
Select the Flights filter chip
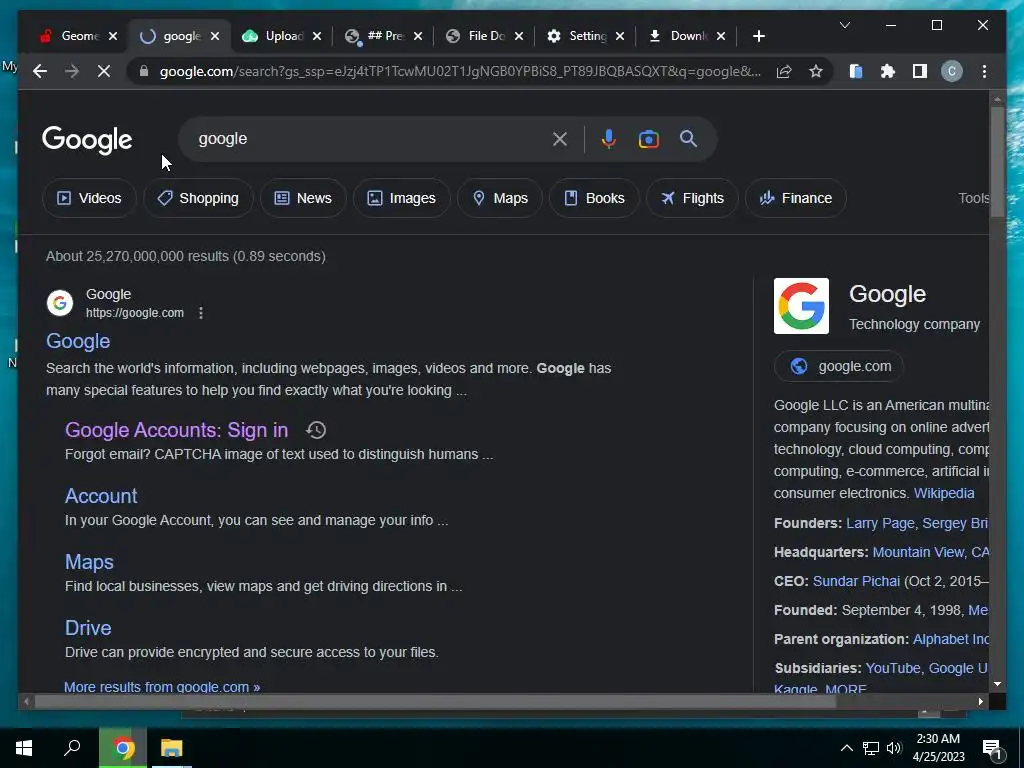pos(692,198)
